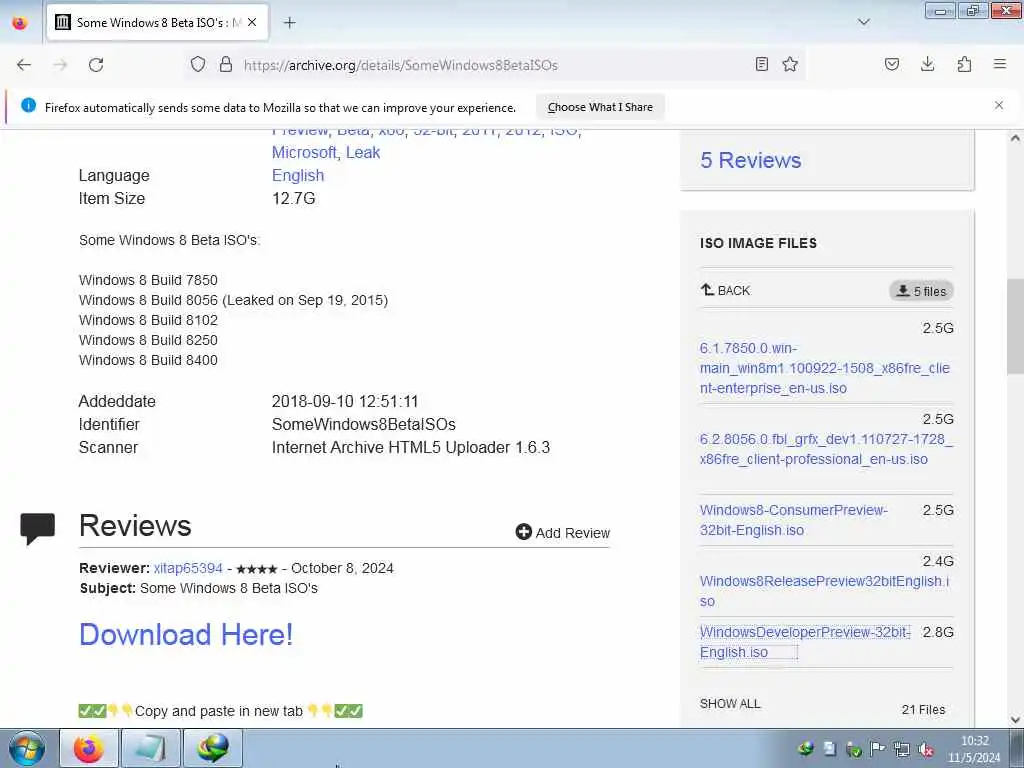Download Windows8ReleasePreview32bitEnglish.iso

(x=824, y=591)
